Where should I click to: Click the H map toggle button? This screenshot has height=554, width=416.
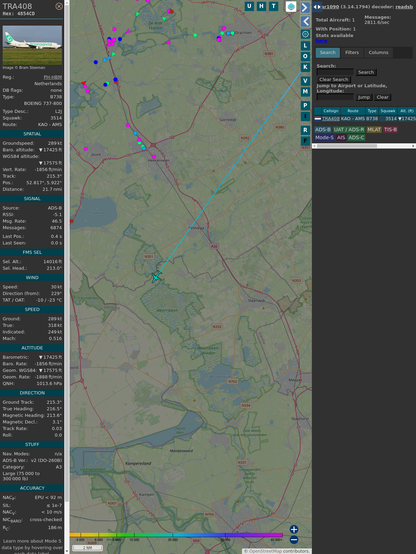pos(261,6)
